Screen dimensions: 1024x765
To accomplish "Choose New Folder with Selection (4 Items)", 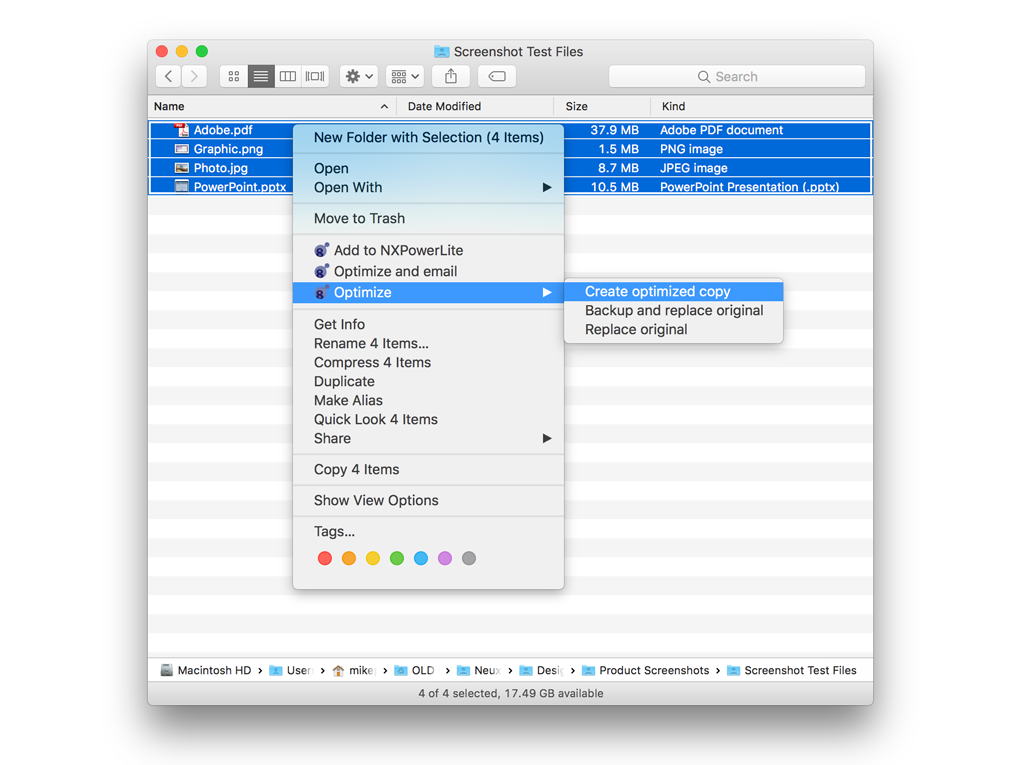I will [x=428, y=137].
